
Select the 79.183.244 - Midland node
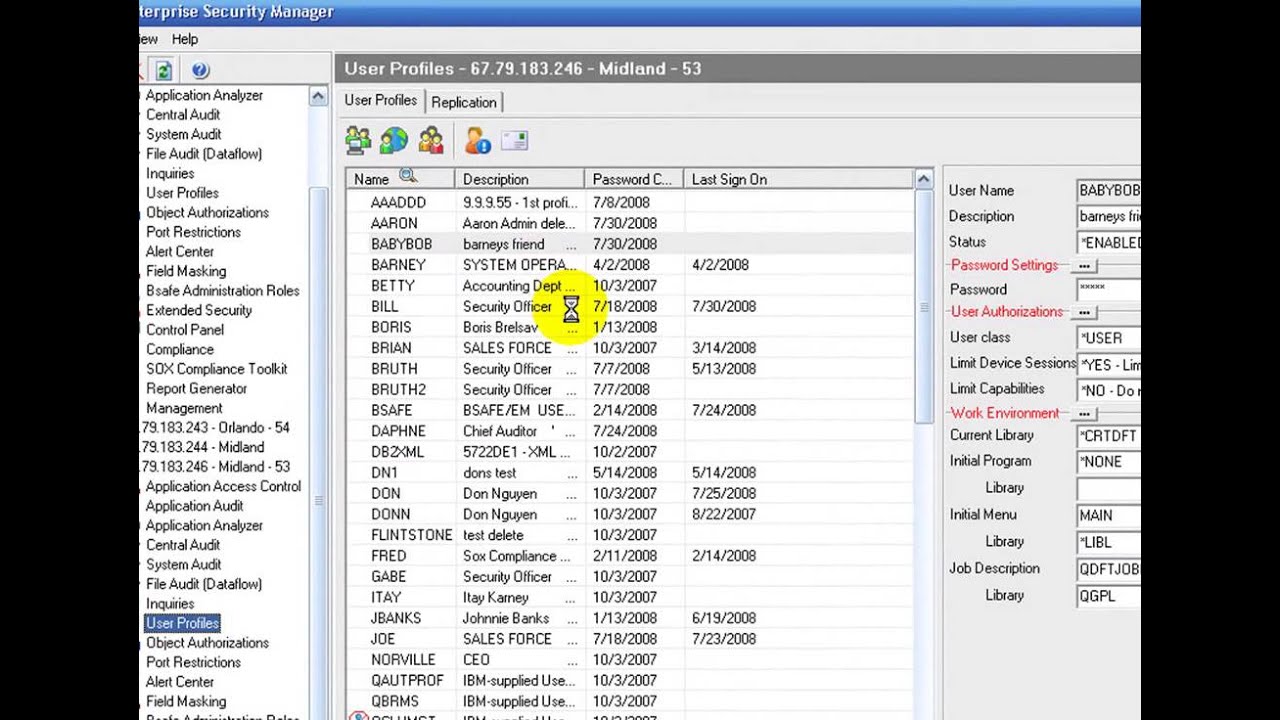(x=202, y=447)
